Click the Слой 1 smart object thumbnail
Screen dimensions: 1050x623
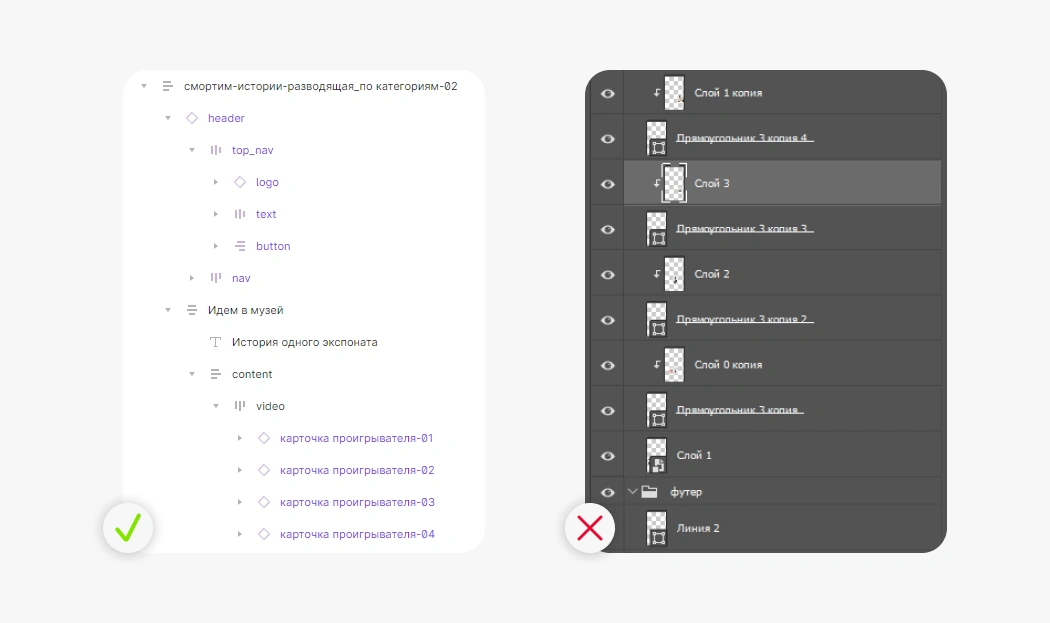coord(656,456)
